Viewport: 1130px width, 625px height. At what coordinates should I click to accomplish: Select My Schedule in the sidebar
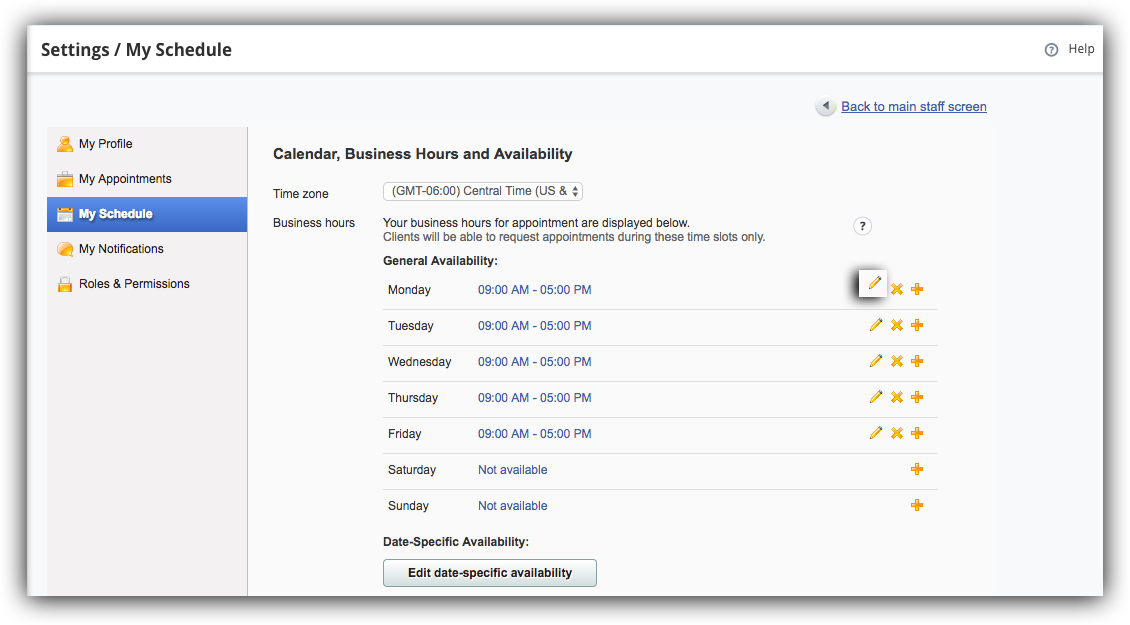tap(147, 214)
